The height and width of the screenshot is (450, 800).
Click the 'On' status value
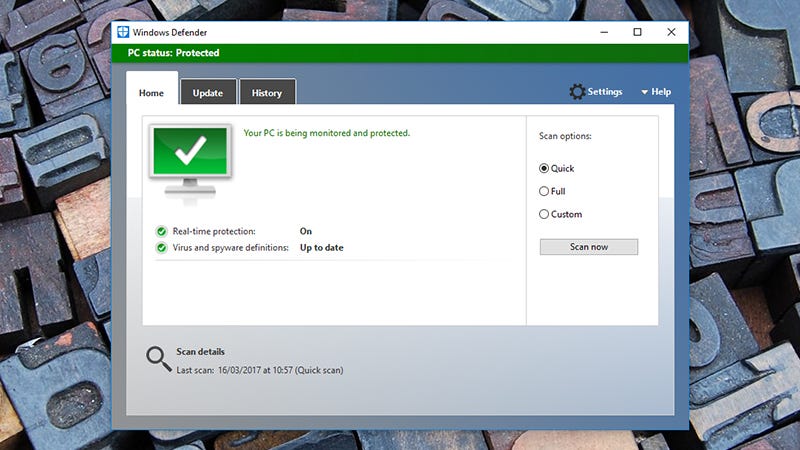[306, 232]
